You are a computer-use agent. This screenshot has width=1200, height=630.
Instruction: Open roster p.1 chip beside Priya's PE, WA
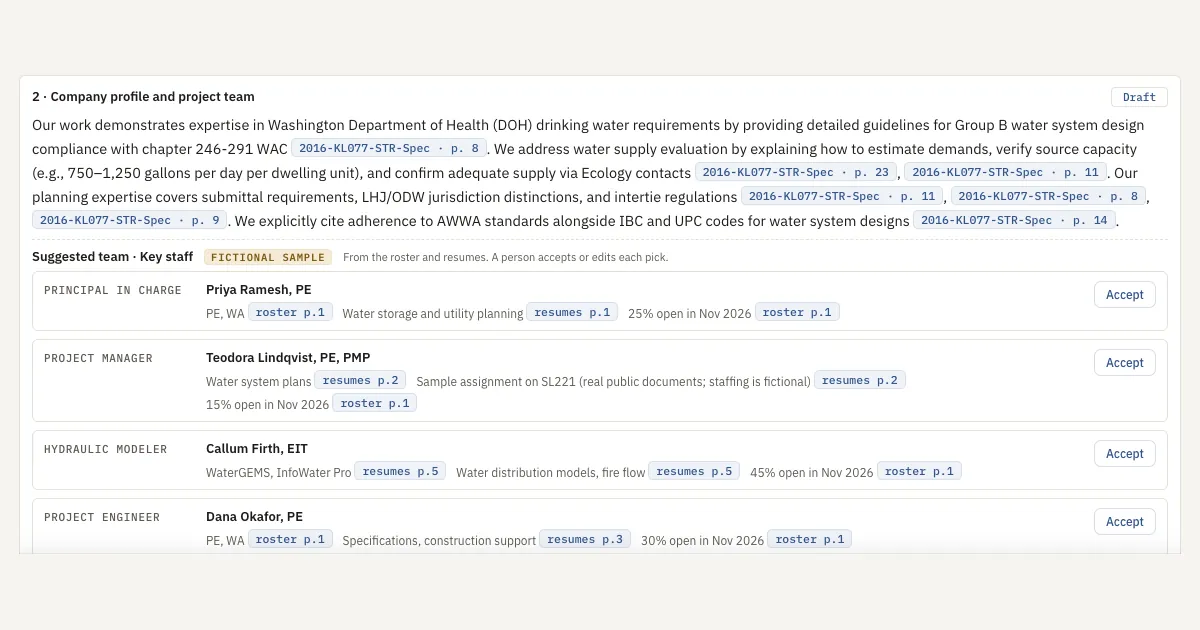click(290, 312)
